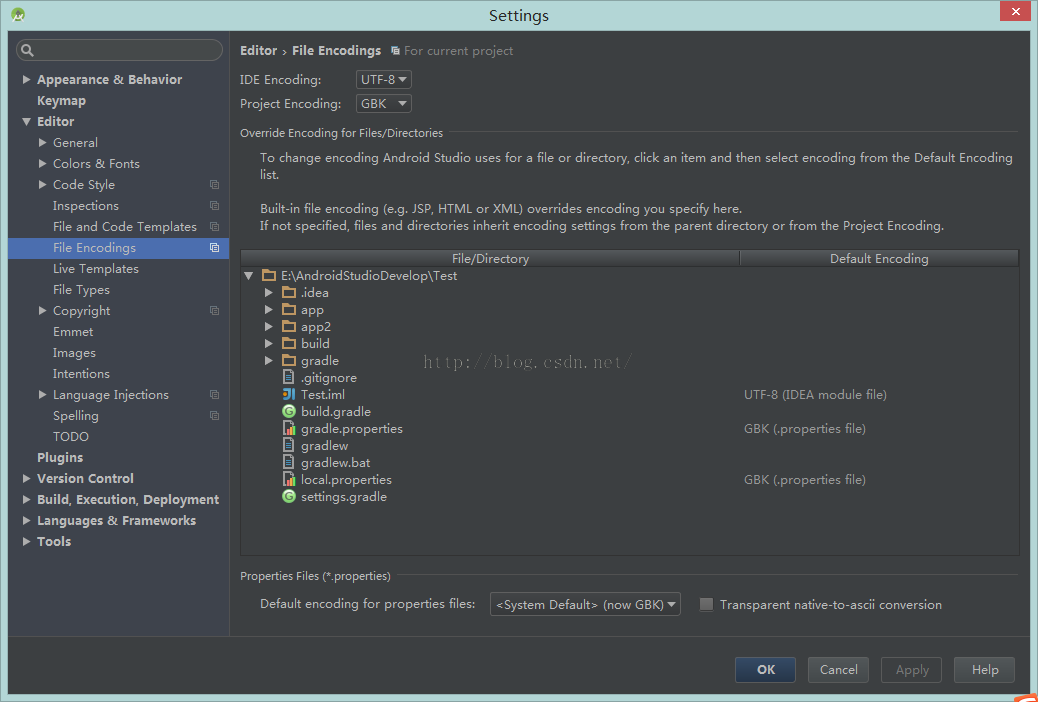Image resolution: width=1038 pixels, height=702 pixels.
Task: Expand the app2 folder in tree
Action: coord(268,327)
